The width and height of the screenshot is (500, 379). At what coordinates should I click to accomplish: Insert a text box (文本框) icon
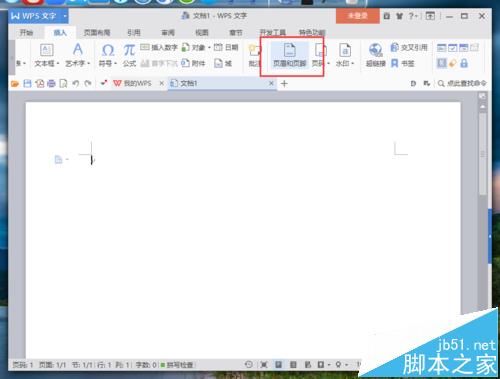47,55
